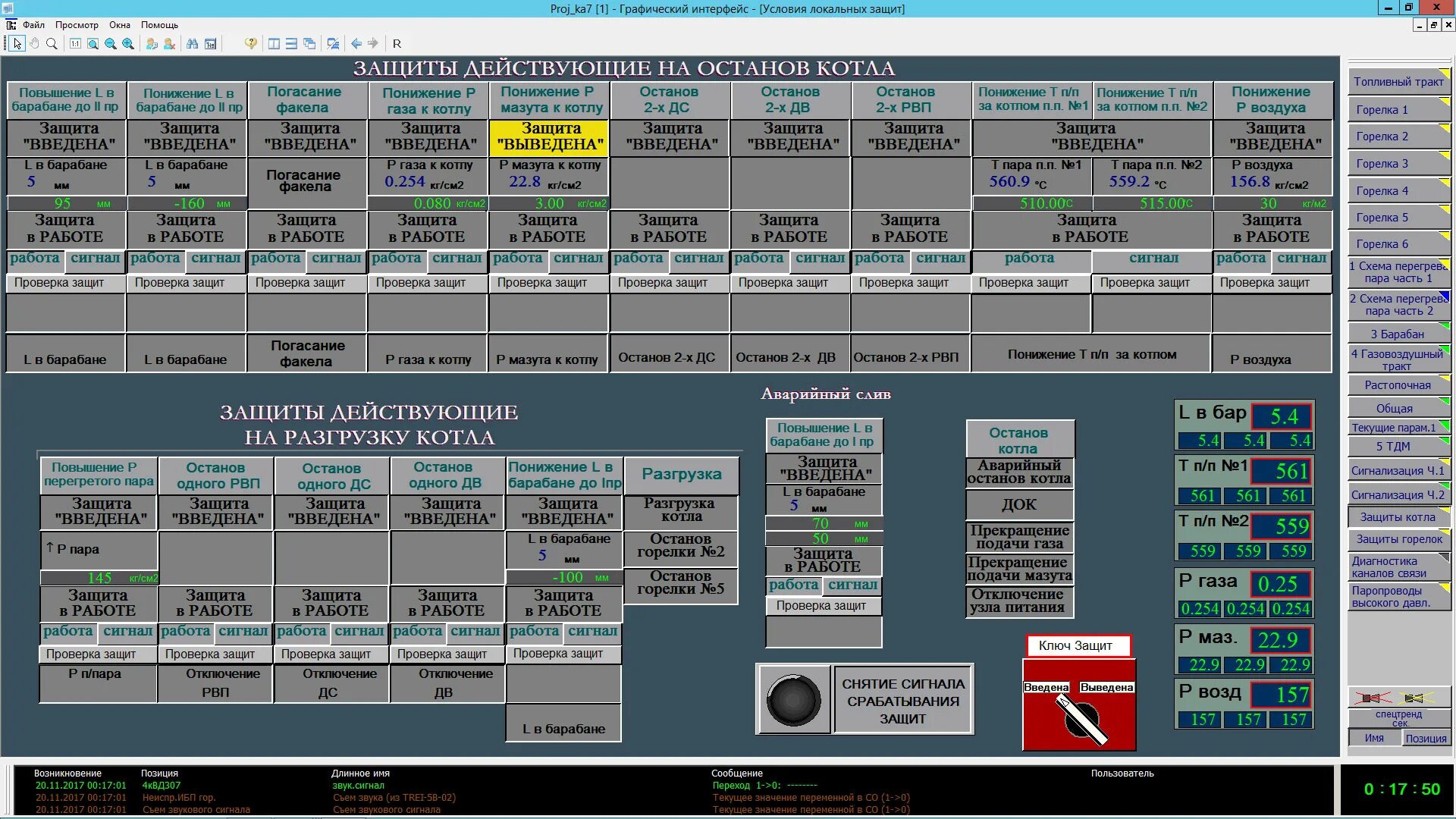Tile windows vertically icon in toolbar

click(274, 43)
